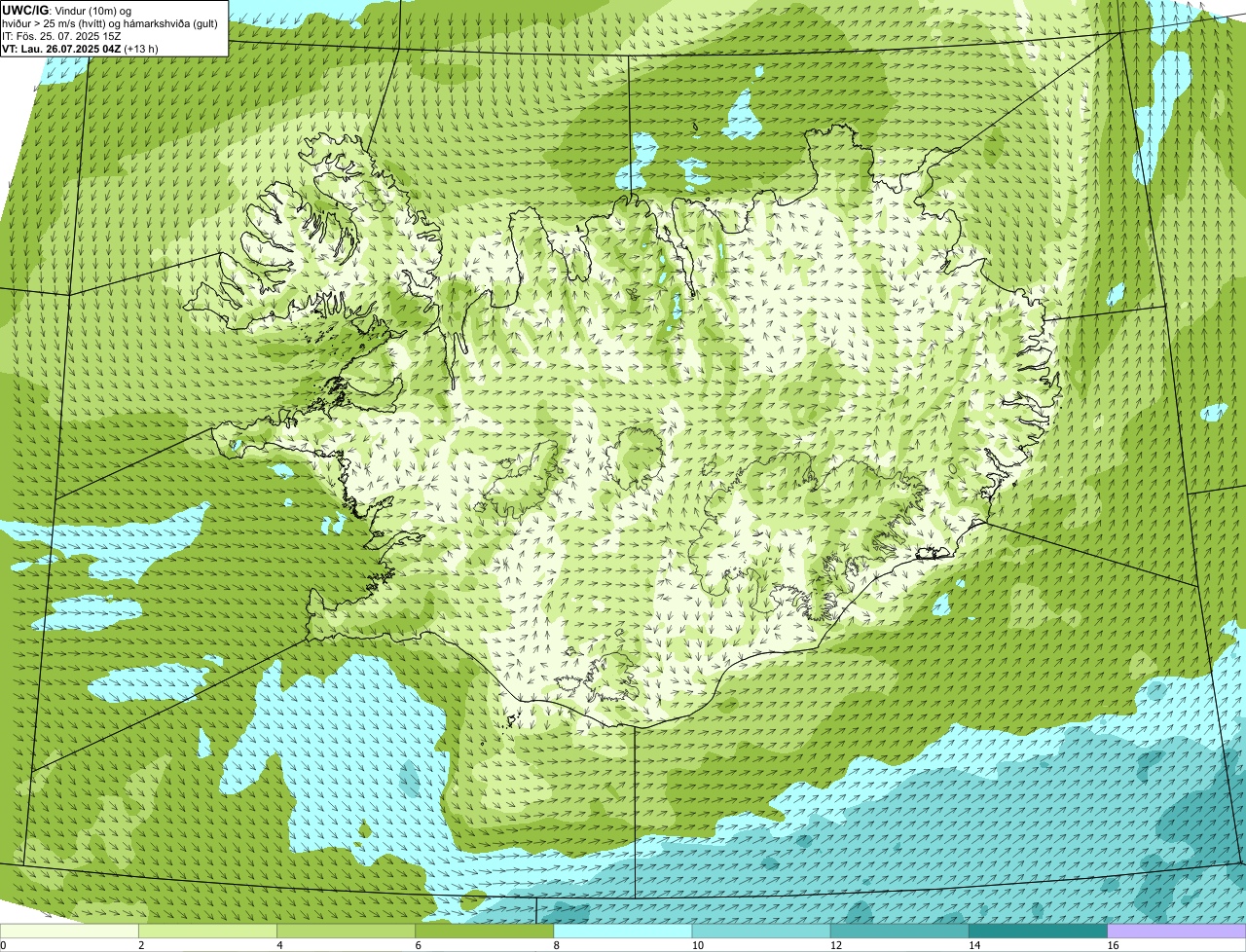Click the 8–10 m/s light cyan legend segment
The height and width of the screenshot is (952, 1246).
[x=623, y=931]
